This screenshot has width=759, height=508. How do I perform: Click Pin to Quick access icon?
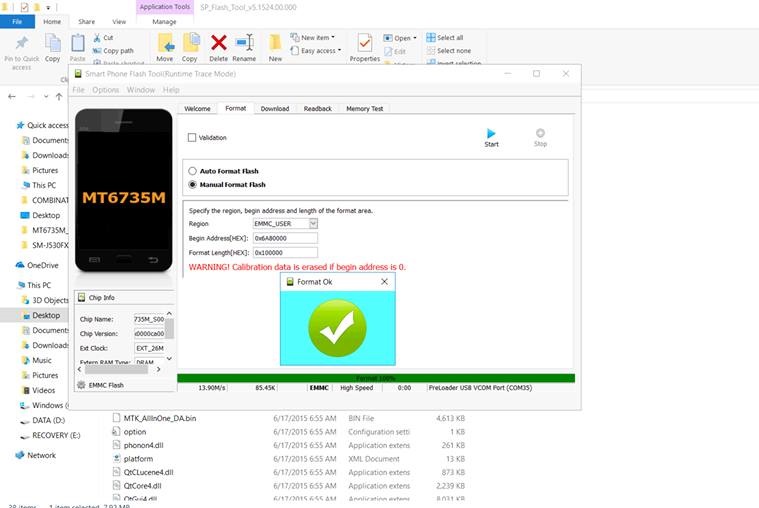[21, 43]
